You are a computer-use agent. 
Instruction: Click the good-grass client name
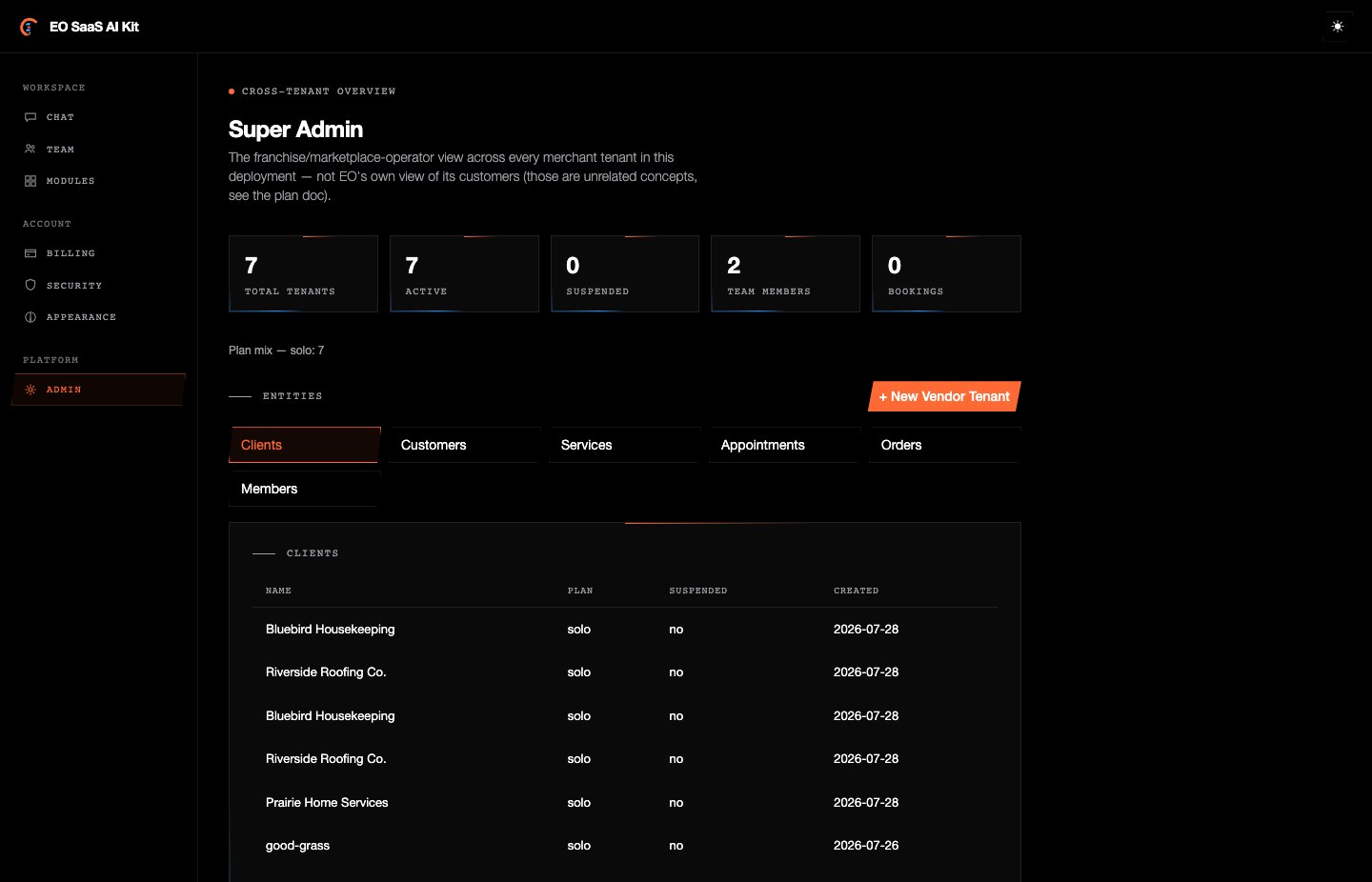click(297, 846)
